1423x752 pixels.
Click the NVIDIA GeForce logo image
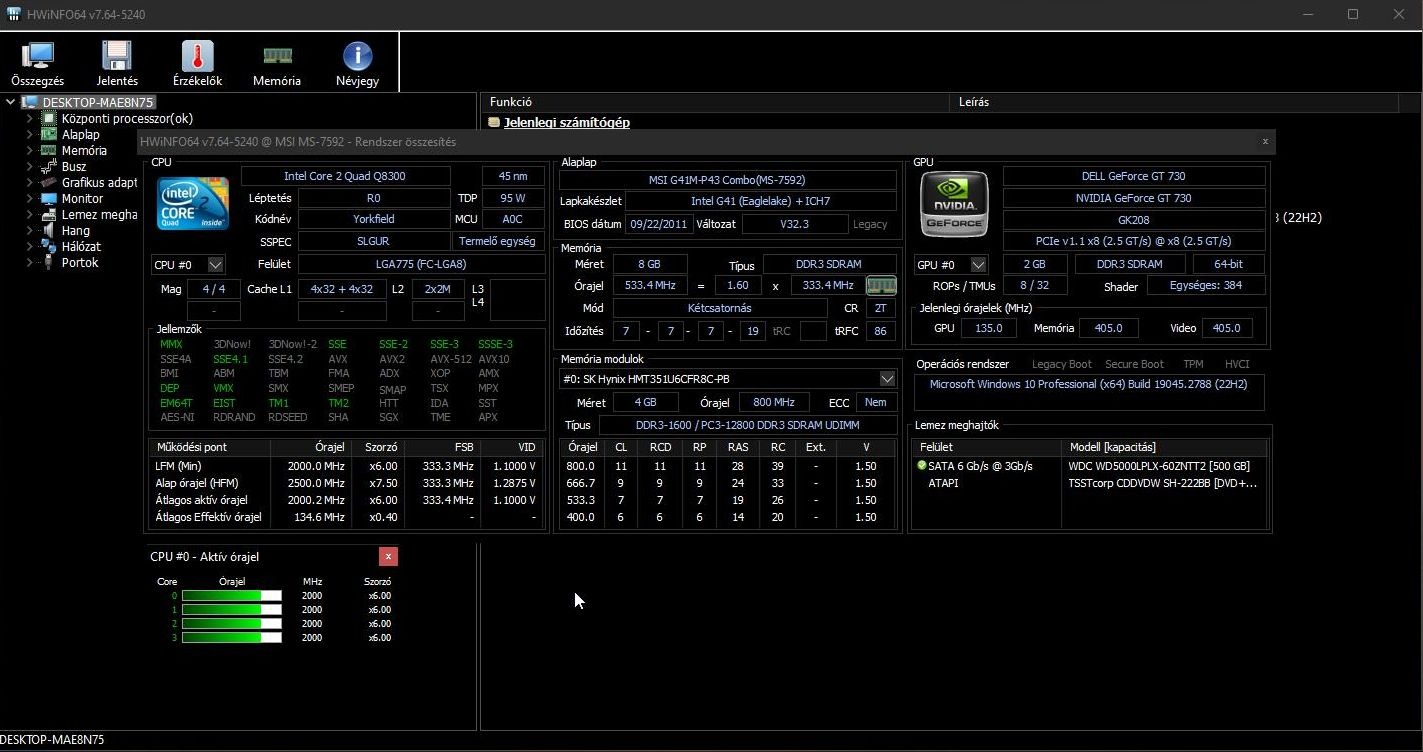(954, 205)
